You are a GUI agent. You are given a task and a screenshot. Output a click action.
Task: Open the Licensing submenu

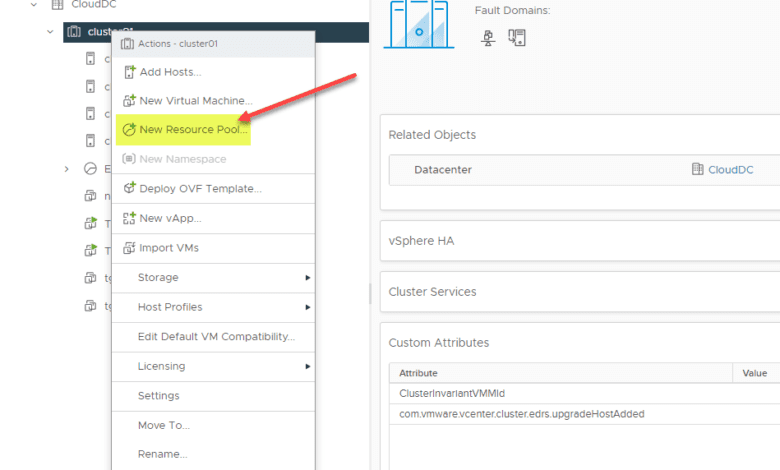coord(214,367)
